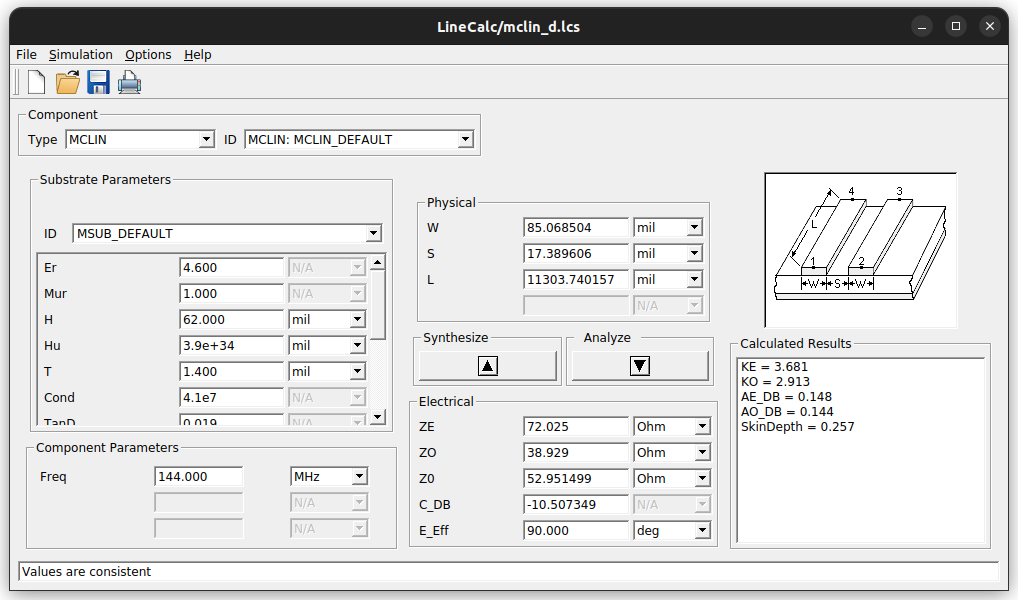Click the substrate list scroll-up arrow

tap(378, 262)
